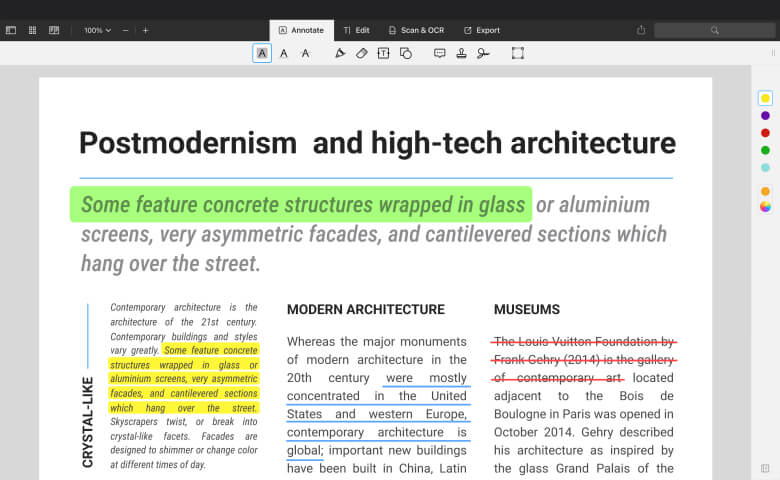Activate the area selection tool
Viewport: 780px width, 480px height.
(x=518, y=53)
